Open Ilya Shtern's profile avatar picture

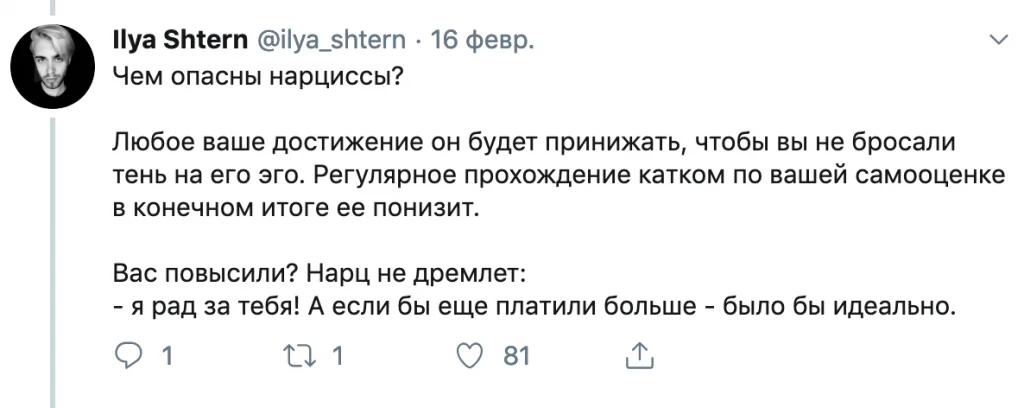click(53, 66)
